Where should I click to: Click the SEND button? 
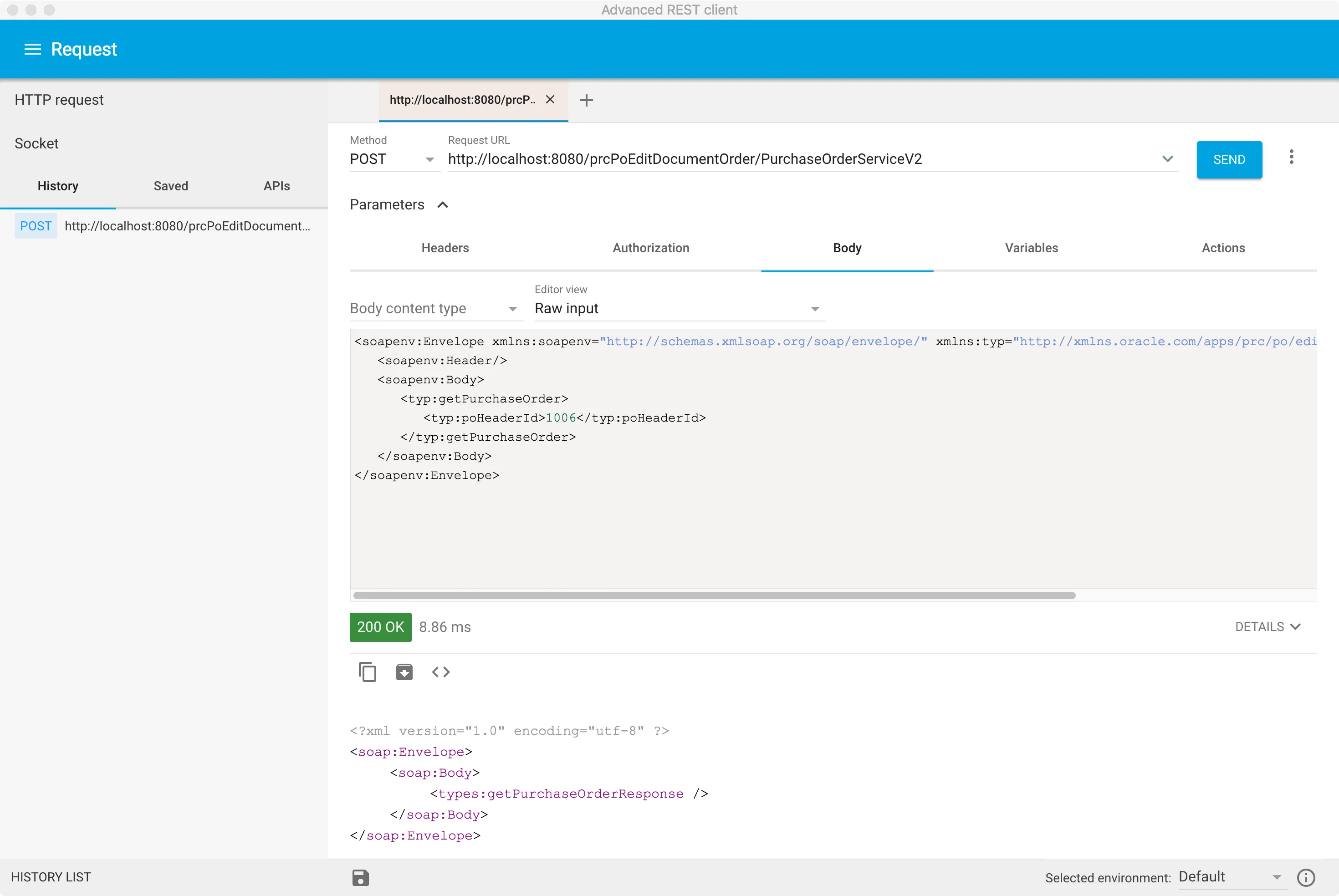point(1229,159)
